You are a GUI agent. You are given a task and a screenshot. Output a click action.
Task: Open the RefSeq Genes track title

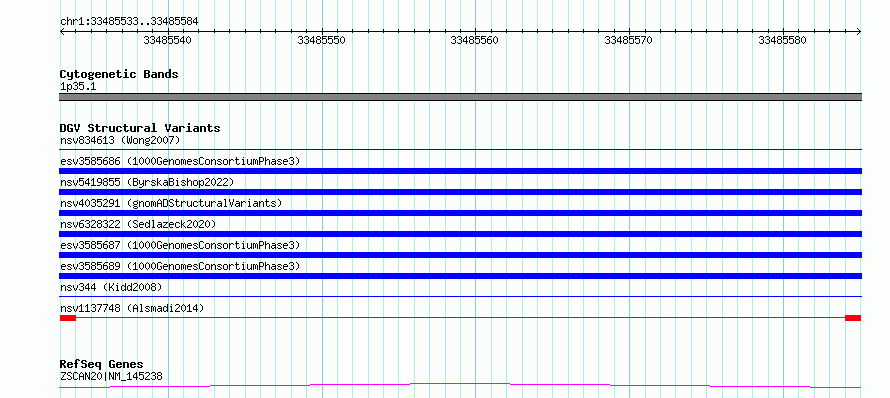[102, 364]
